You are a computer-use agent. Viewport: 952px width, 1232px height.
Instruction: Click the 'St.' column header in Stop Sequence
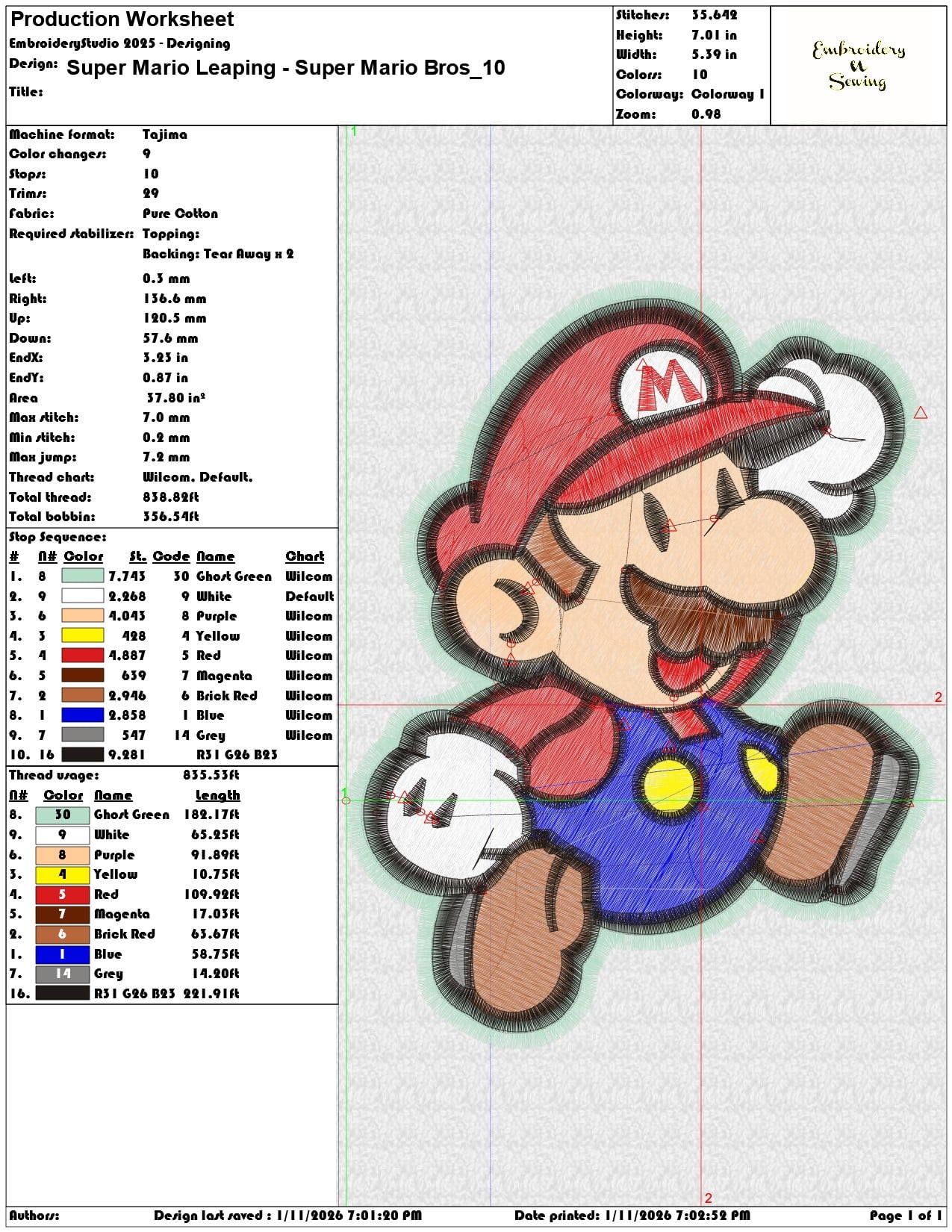pyautogui.click(x=137, y=556)
